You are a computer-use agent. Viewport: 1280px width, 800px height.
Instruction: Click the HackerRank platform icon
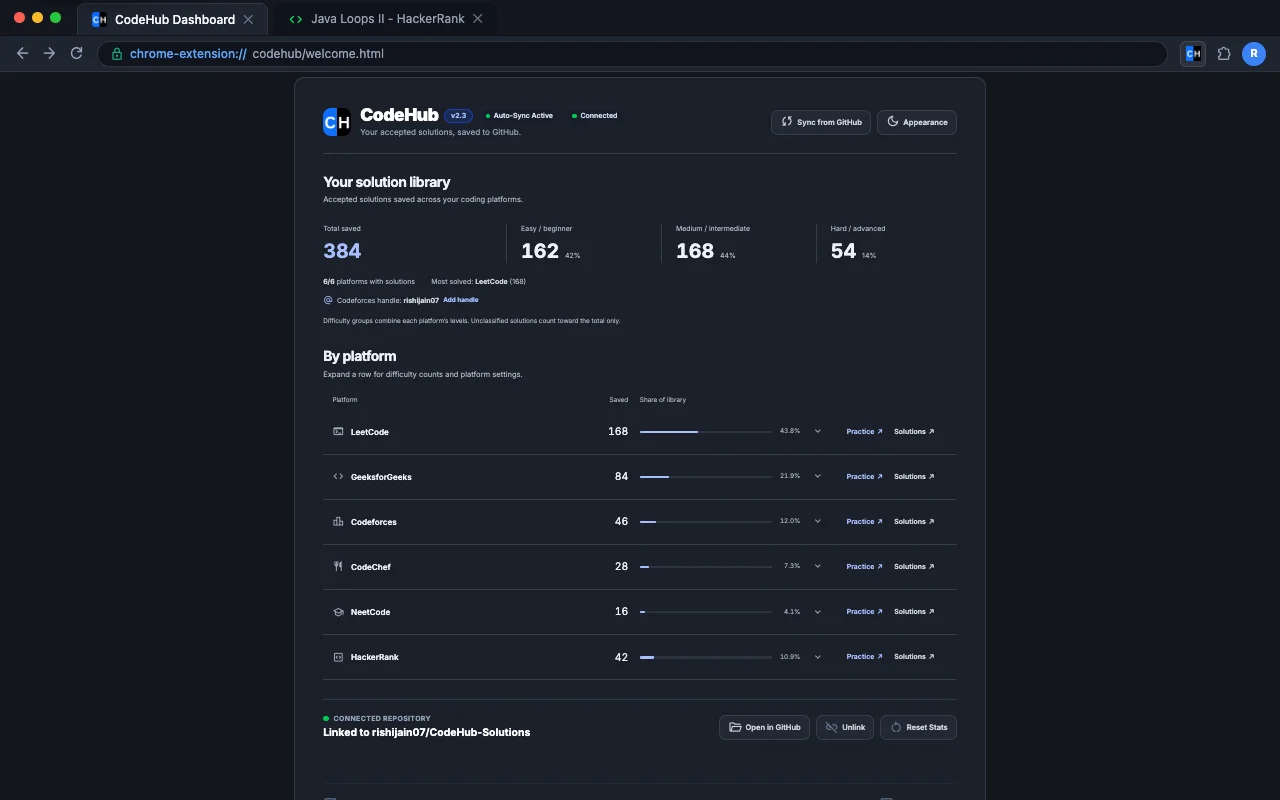coord(338,657)
